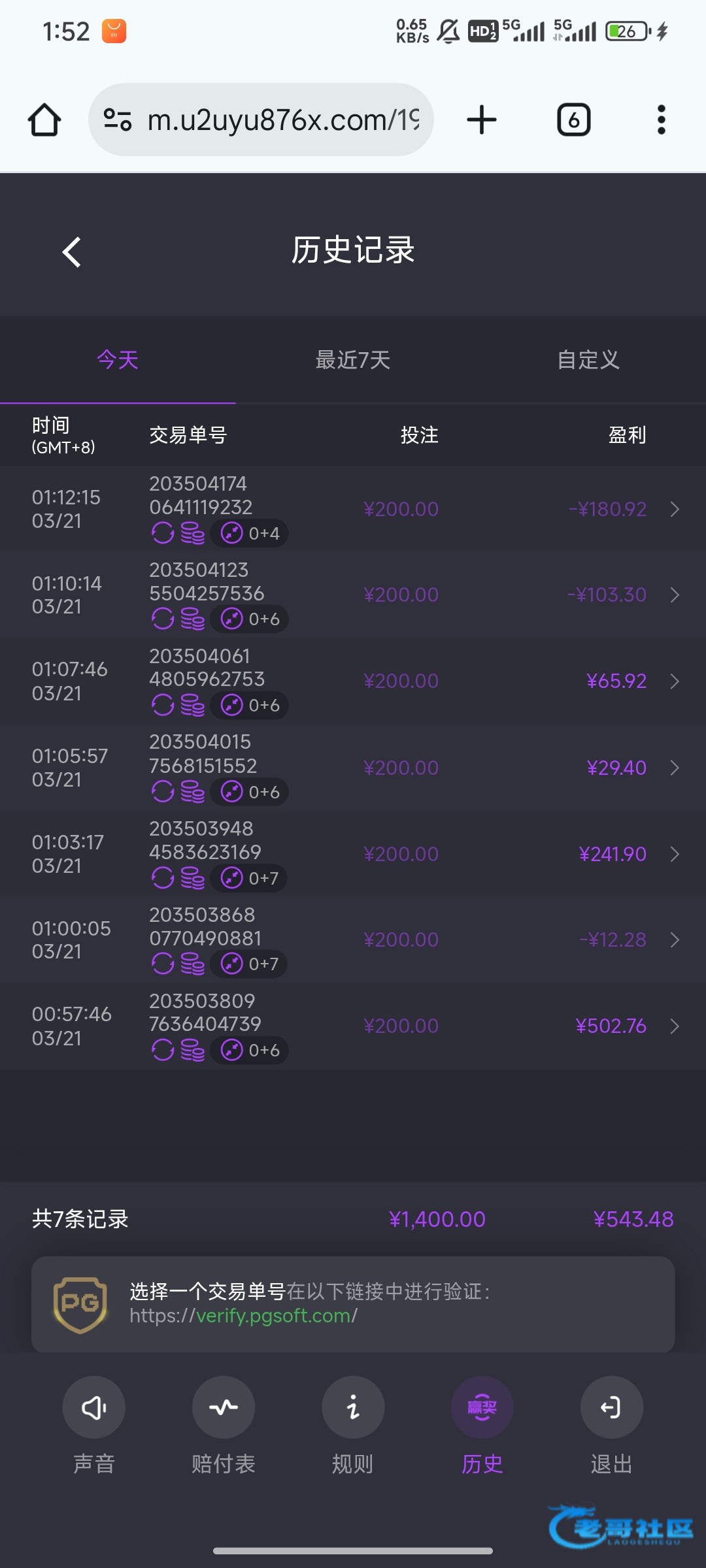Expand the 00:57:46 record with ¥502.76
Image resolution: width=706 pixels, height=1568 pixels.
pos(675,1026)
